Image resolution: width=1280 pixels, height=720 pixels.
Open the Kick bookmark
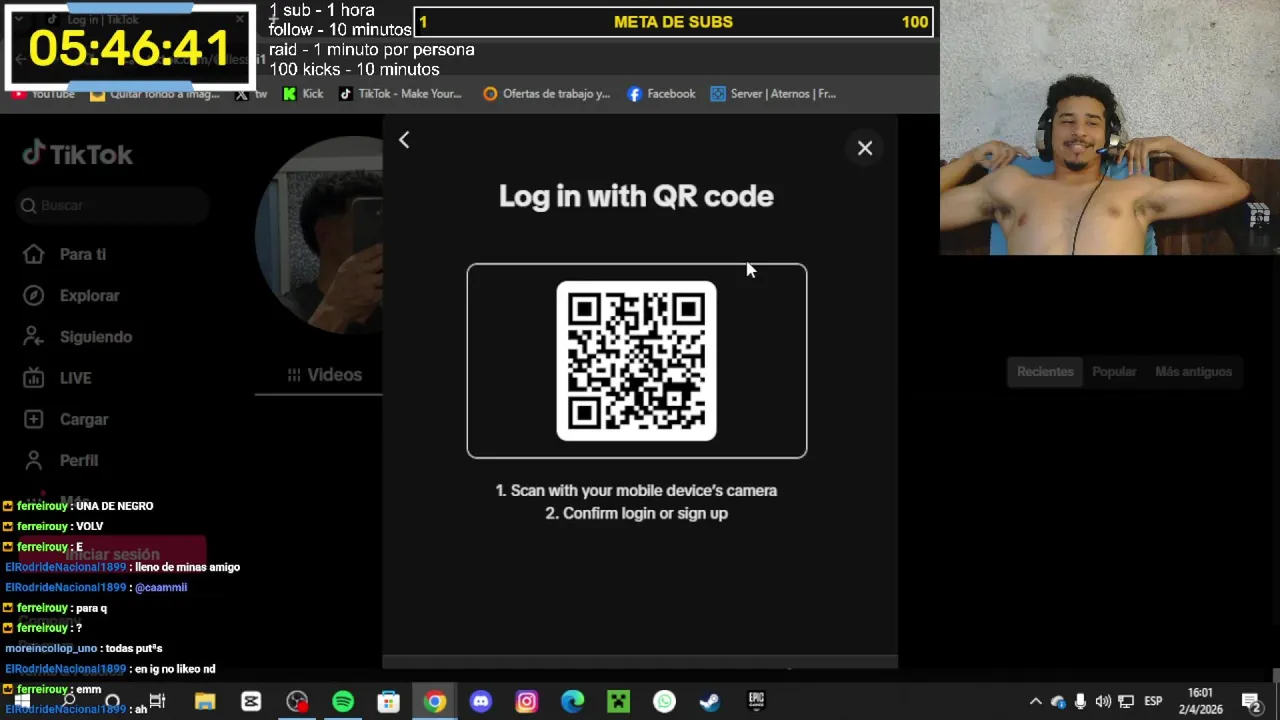[x=303, y=94]
